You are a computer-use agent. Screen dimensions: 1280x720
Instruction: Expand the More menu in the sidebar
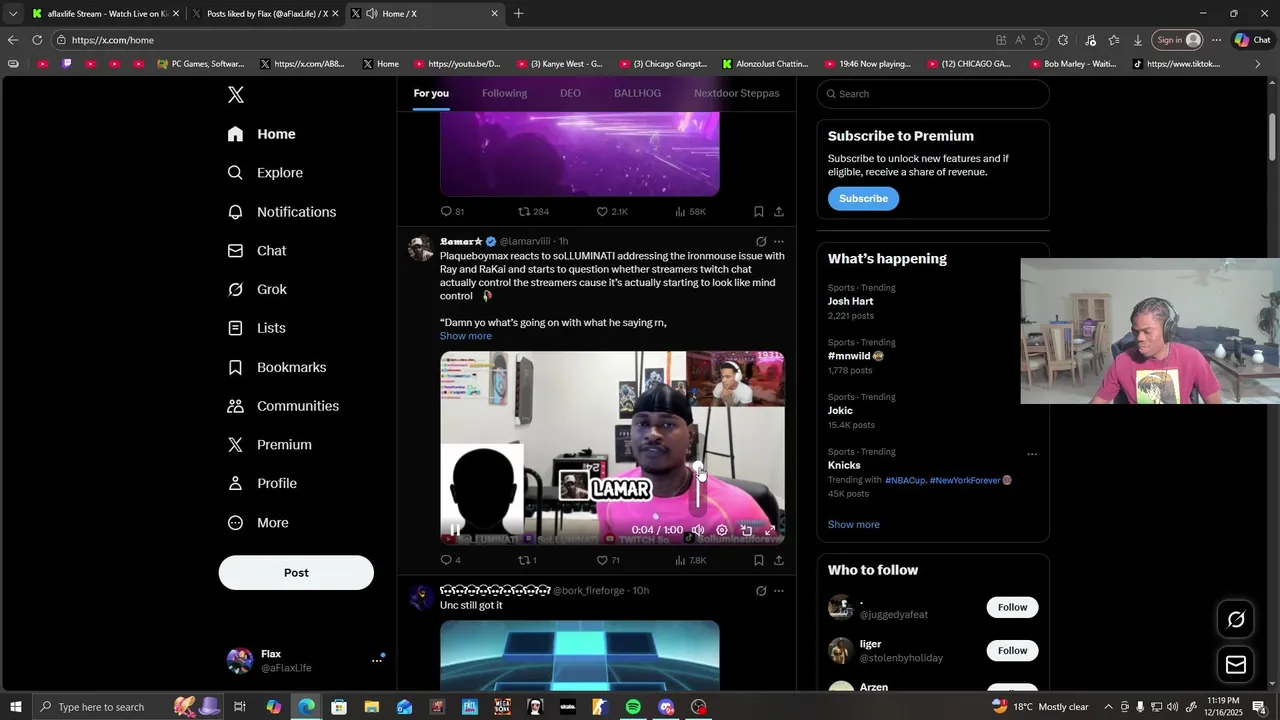point(258,523)
